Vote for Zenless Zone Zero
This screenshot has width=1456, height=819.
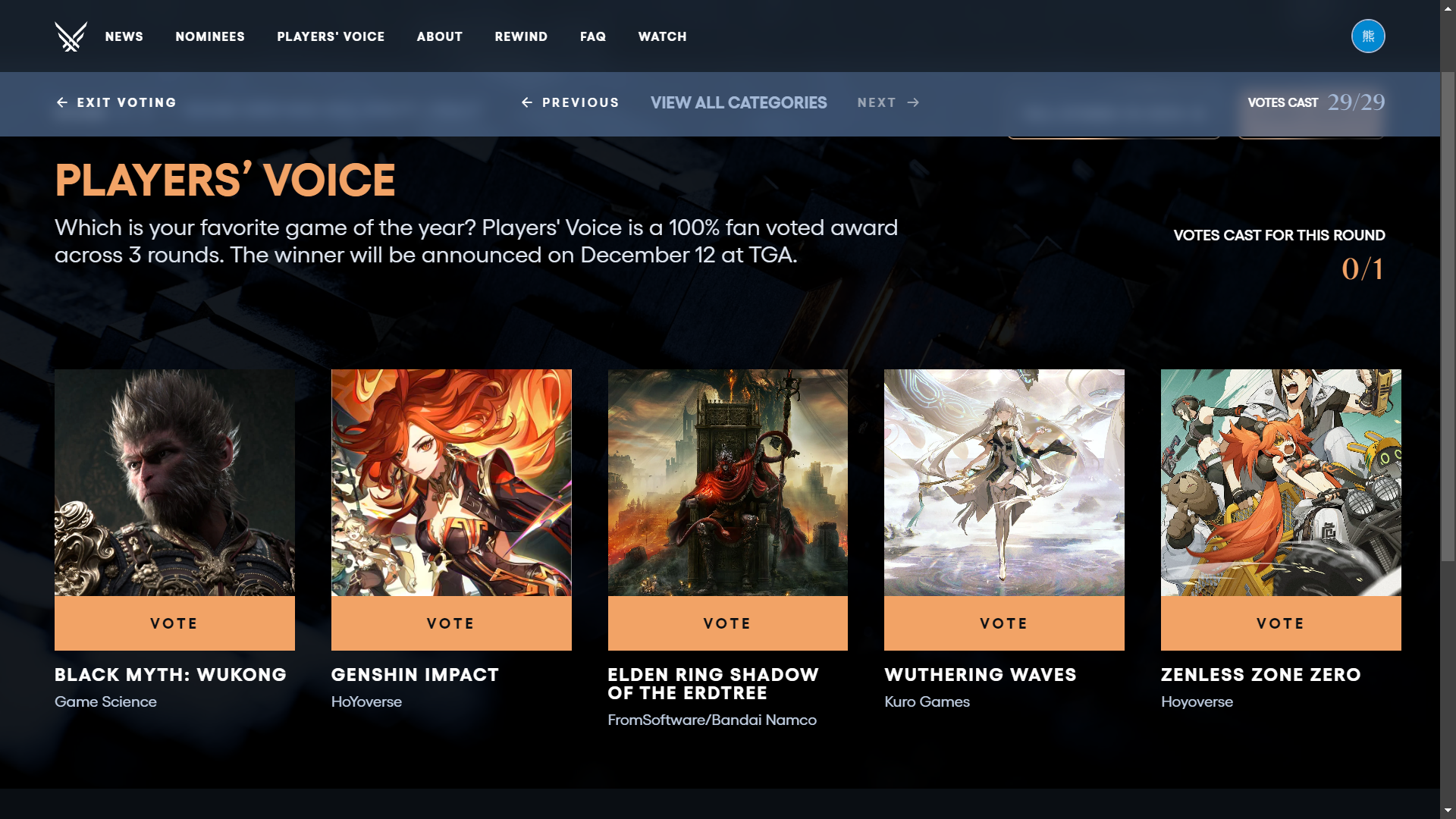[x=1281, y=623]
